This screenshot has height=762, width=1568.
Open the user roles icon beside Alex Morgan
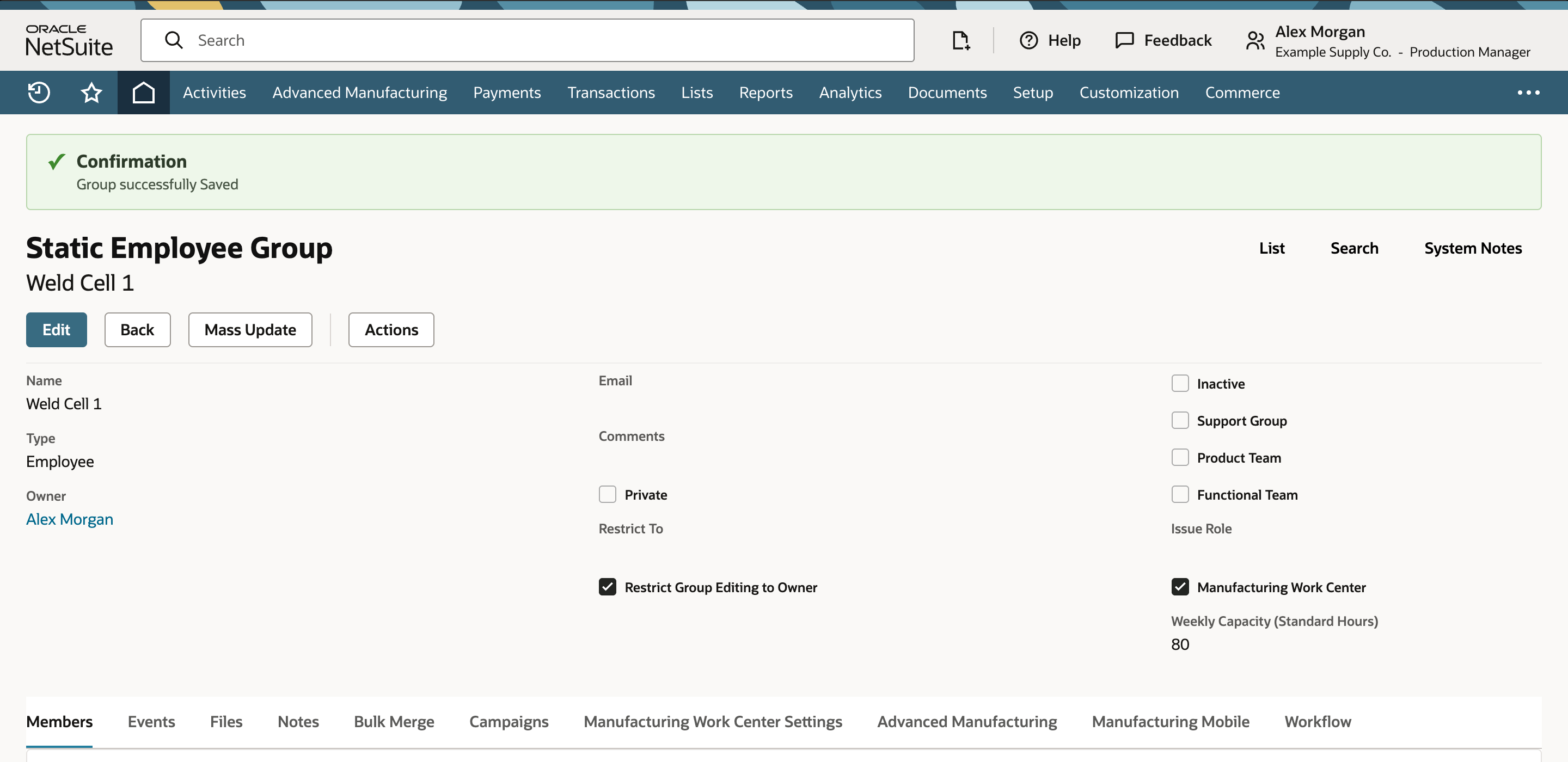1255,41
